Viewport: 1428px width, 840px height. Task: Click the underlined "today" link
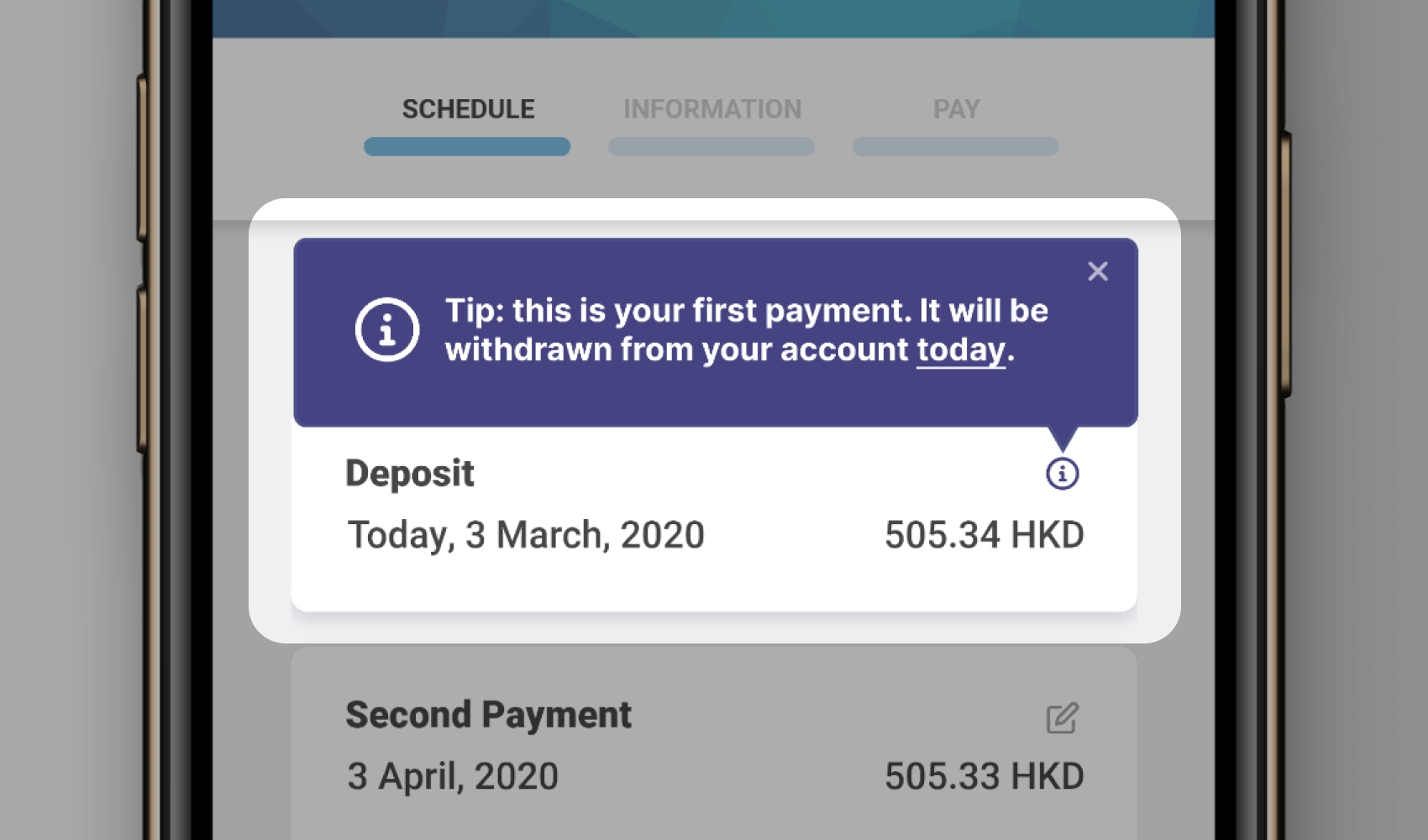(x=960, y=349)
